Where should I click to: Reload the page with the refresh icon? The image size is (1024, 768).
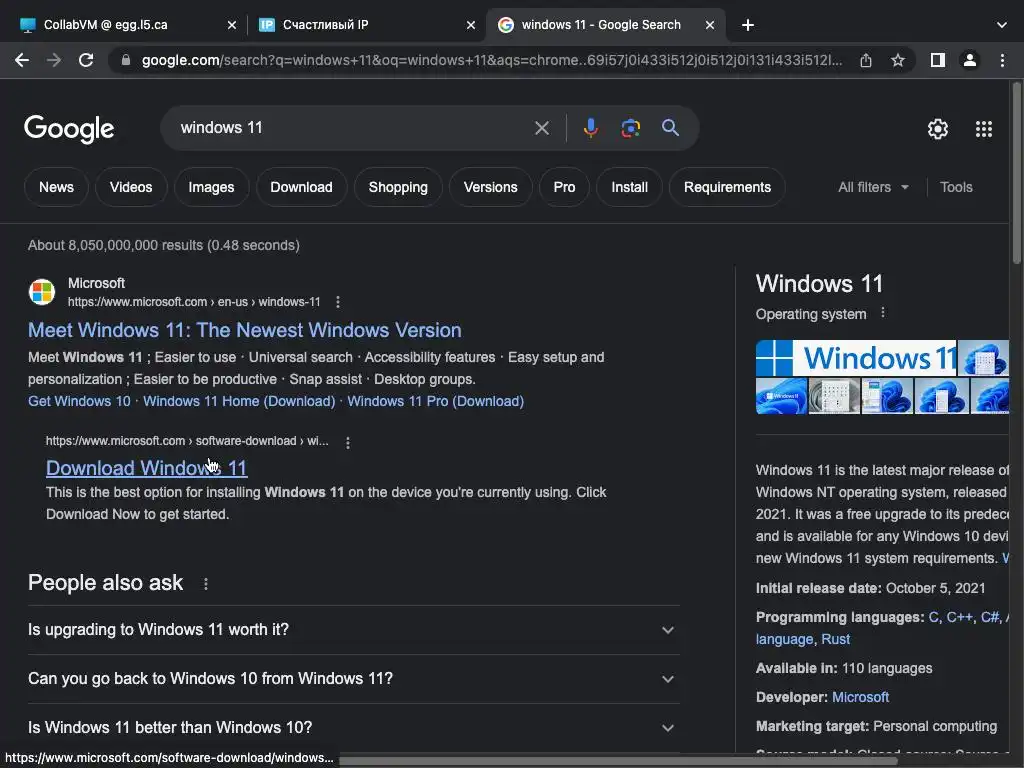click(x=86, y=60)
